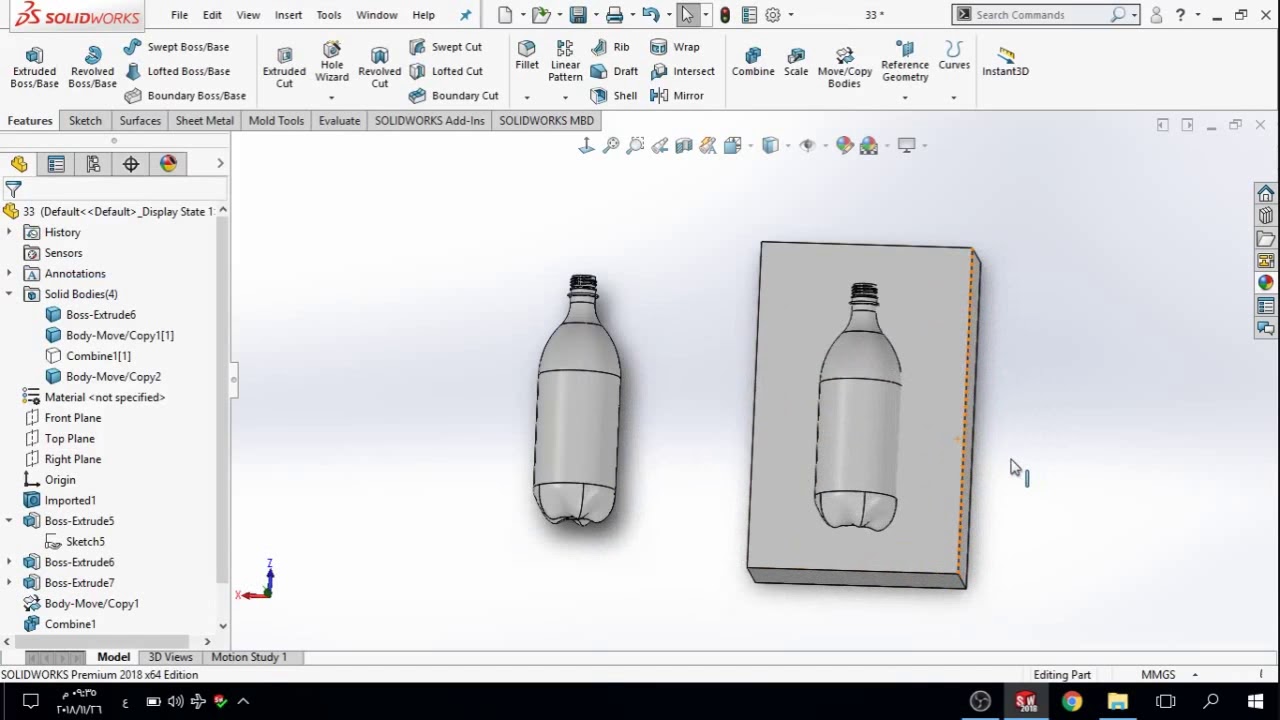Expand the History folder
Viewport: 1280px width, 720px height.
pos(9,232)
